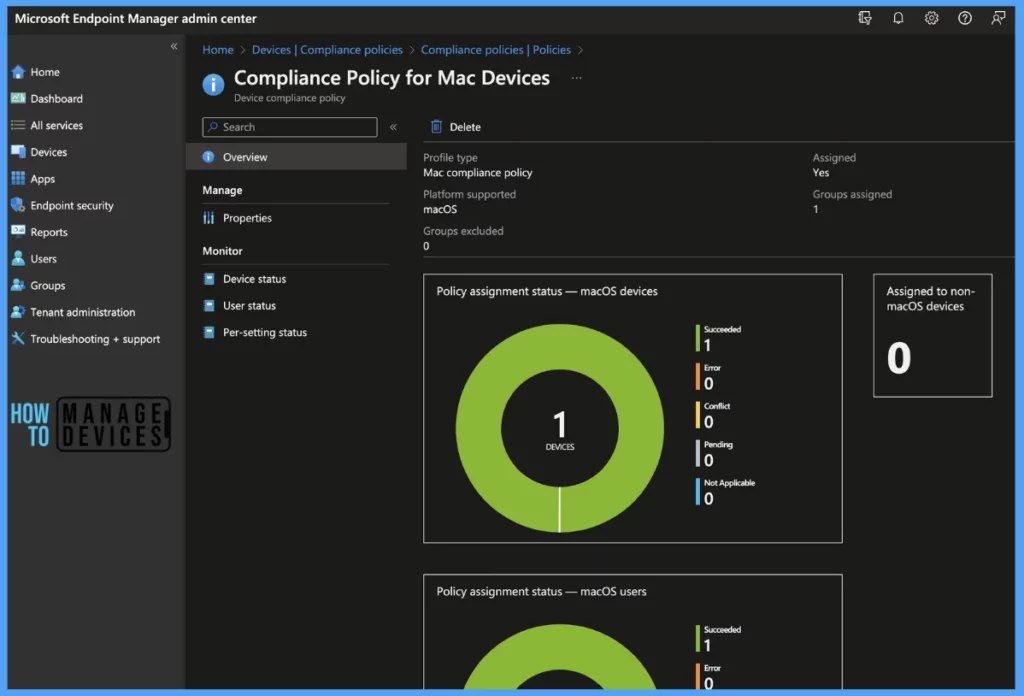Image resolution: width=1024 pixels, height=696 pixels.
Task: Click the help question mark icon
Action: [965, 18]
